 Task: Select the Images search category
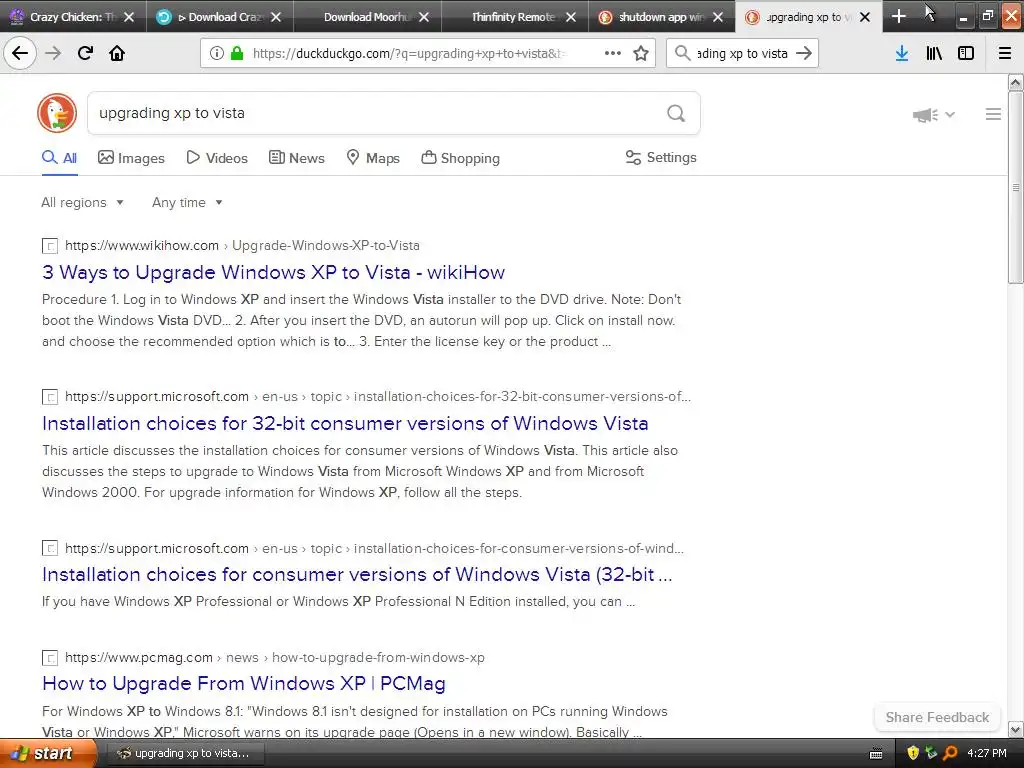point(131,158)
